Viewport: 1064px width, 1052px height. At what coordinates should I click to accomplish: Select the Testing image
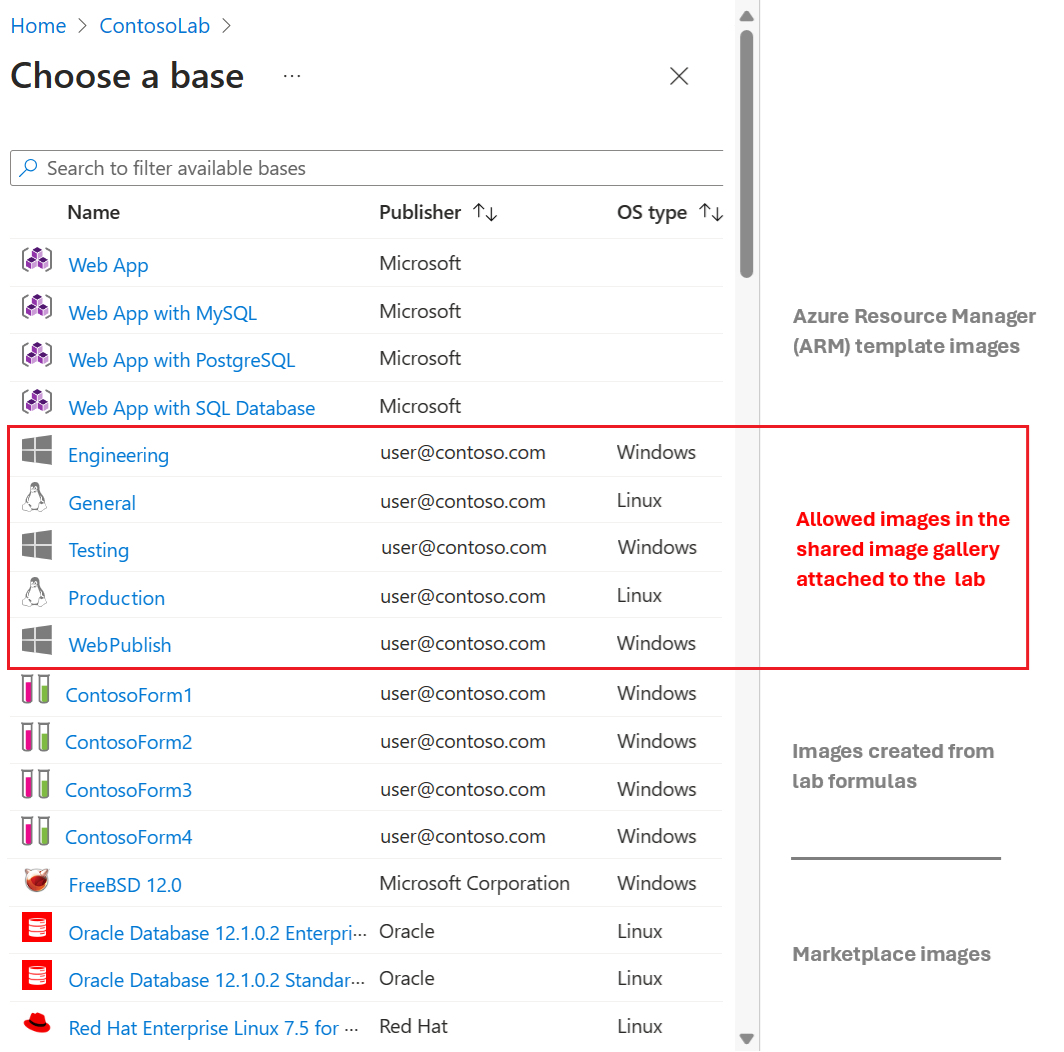[99, 550]
